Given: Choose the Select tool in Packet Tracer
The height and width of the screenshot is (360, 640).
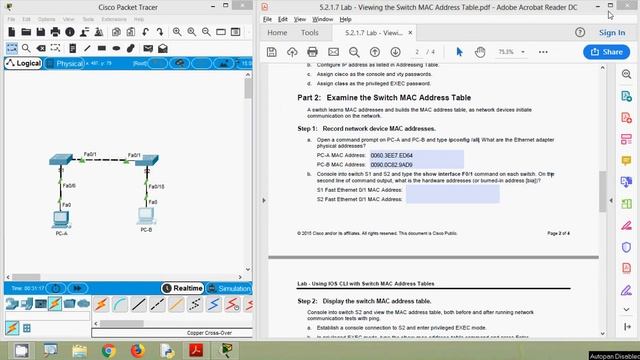Looking at the screenshot, I should tap(12, 49).
